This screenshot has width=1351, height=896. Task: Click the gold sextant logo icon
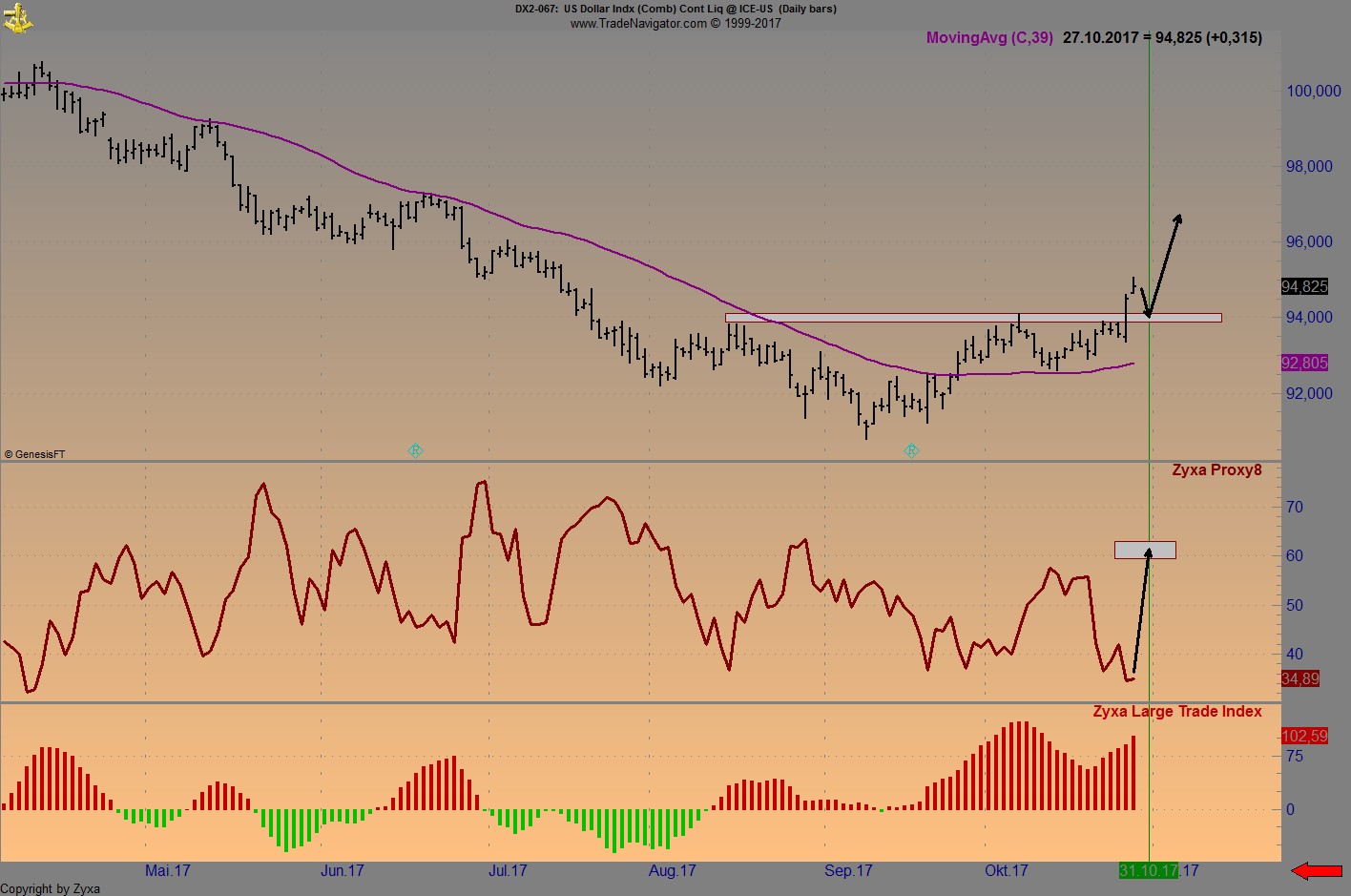click(x=17, y=17)
